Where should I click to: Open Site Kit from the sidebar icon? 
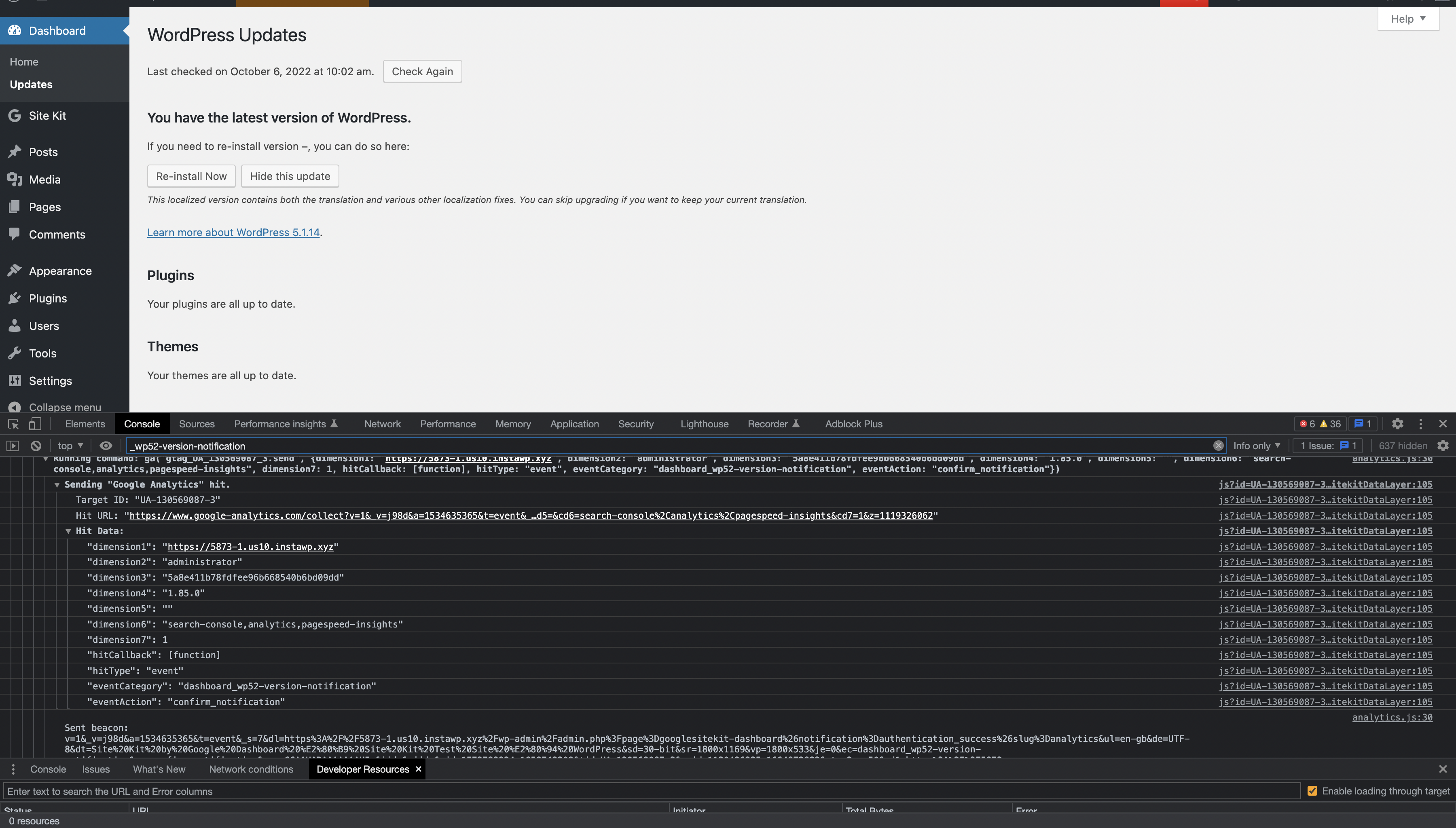tap(15, 116)
